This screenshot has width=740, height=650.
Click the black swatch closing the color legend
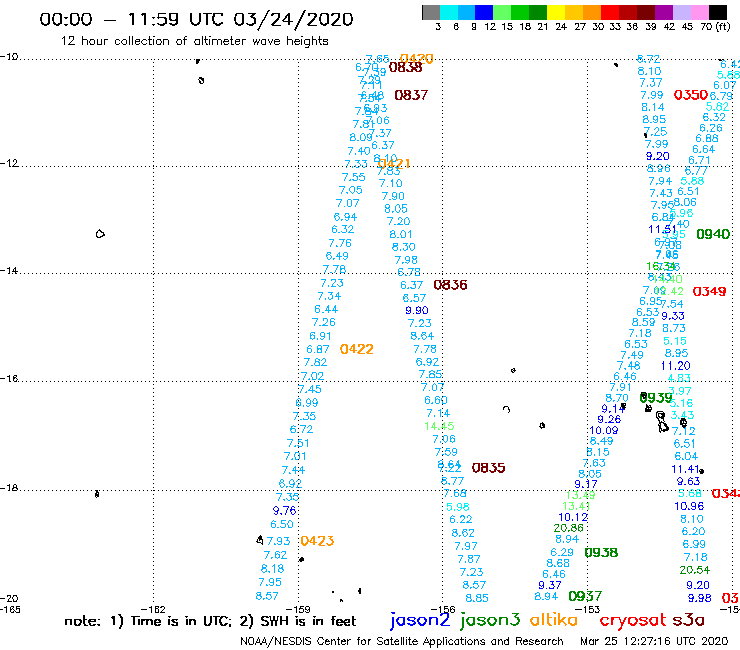click(x=717, y=12)
